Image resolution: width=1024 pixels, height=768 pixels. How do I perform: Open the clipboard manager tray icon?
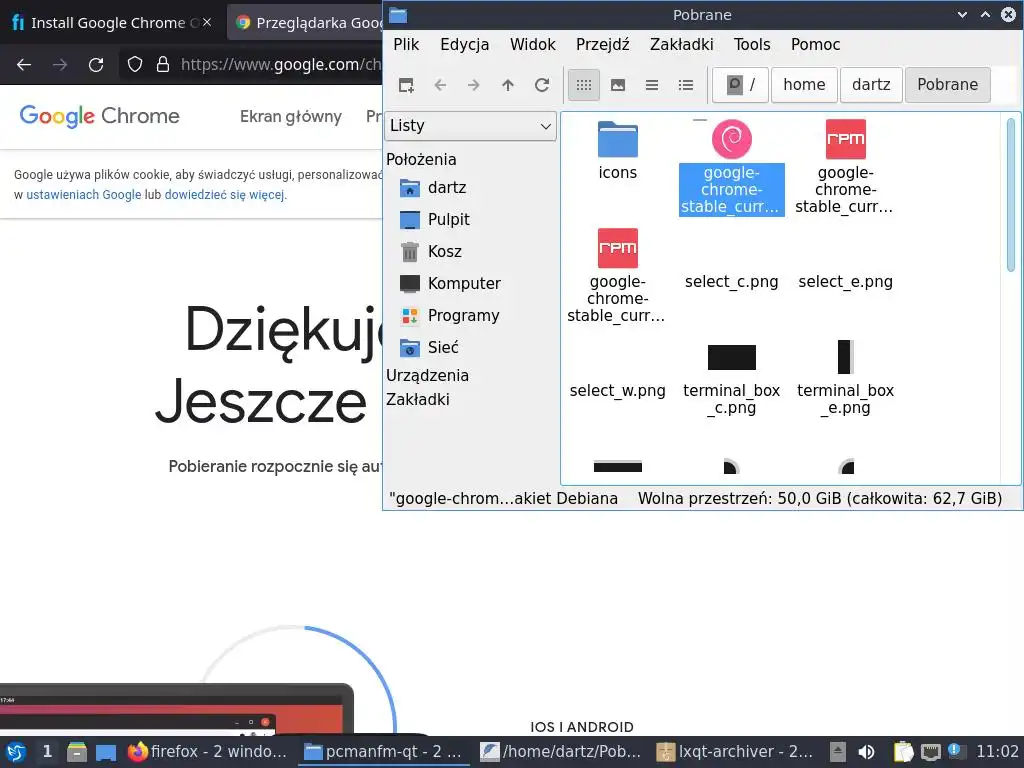click(903, 752)
